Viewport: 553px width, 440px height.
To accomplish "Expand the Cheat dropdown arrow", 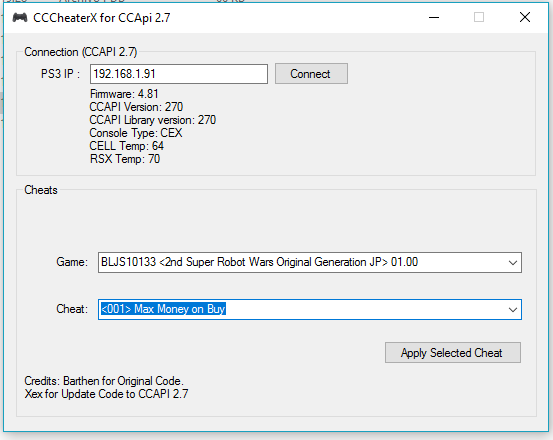I will point(512,310).
